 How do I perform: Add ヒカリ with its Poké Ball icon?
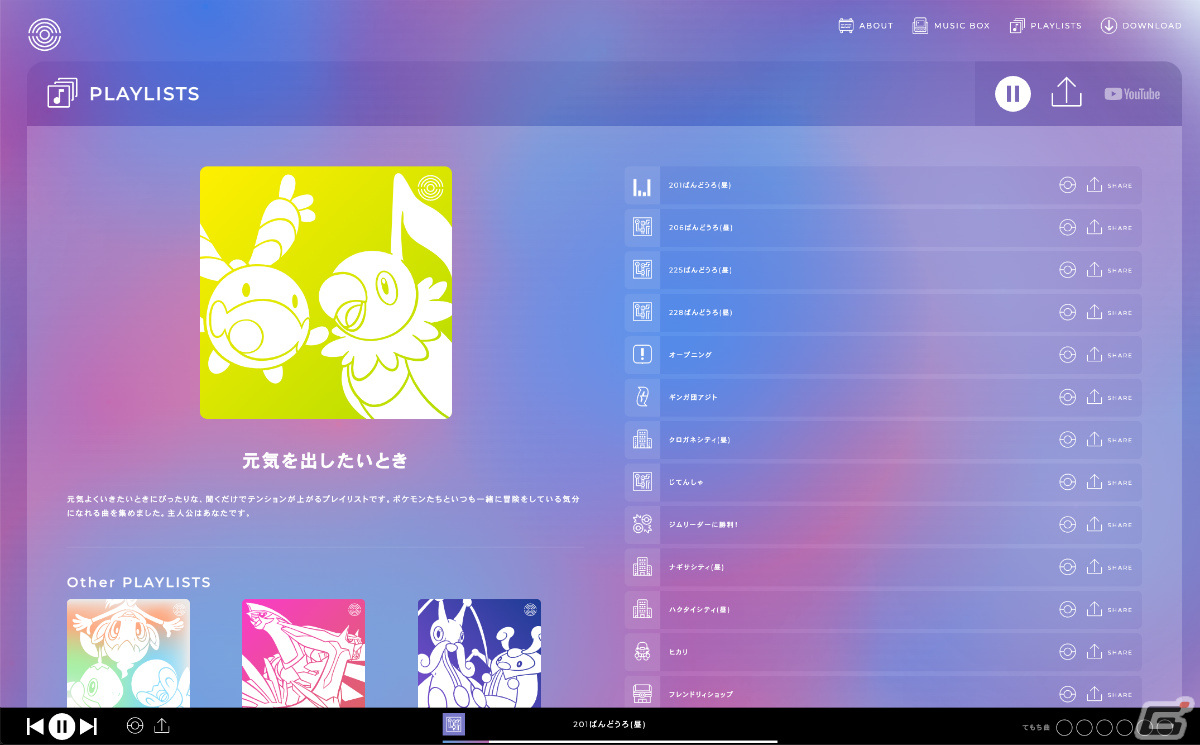click(x=1067, y=652)
